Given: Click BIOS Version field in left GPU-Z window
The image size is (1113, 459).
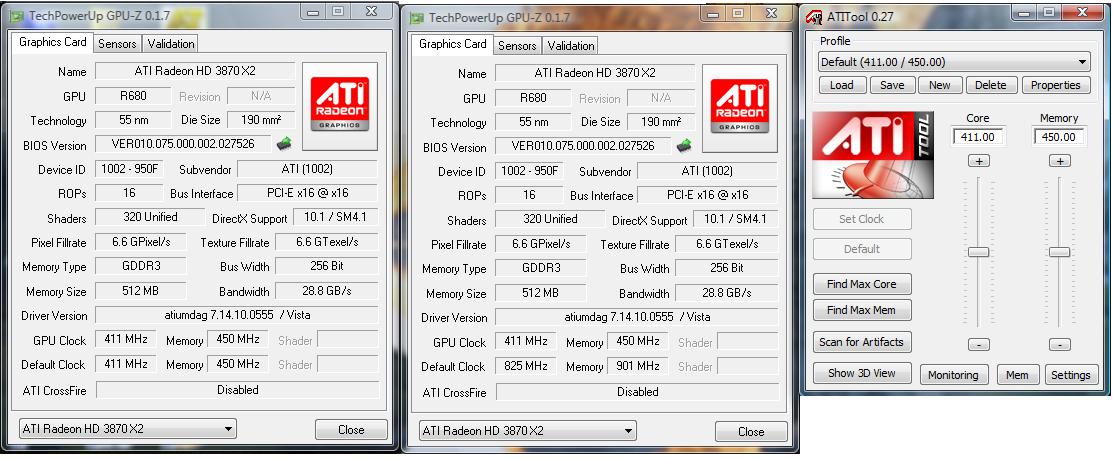Looking at the screenshot, I should click(184, 144).
